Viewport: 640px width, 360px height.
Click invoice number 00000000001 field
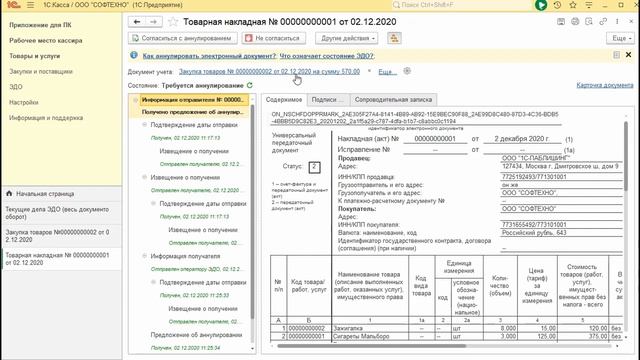pyautogui.click(x=435, y=139)
